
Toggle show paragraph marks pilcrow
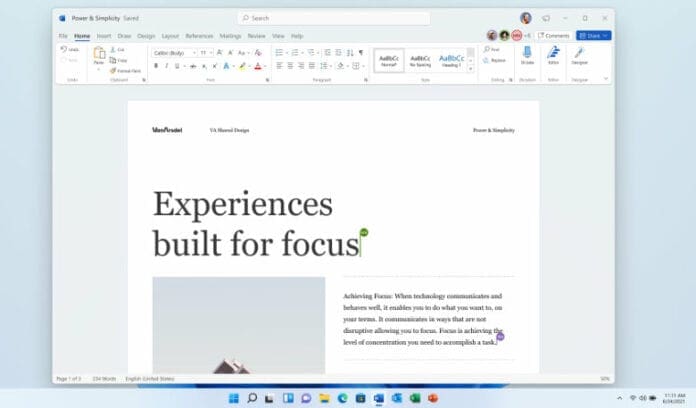point(361,53)
